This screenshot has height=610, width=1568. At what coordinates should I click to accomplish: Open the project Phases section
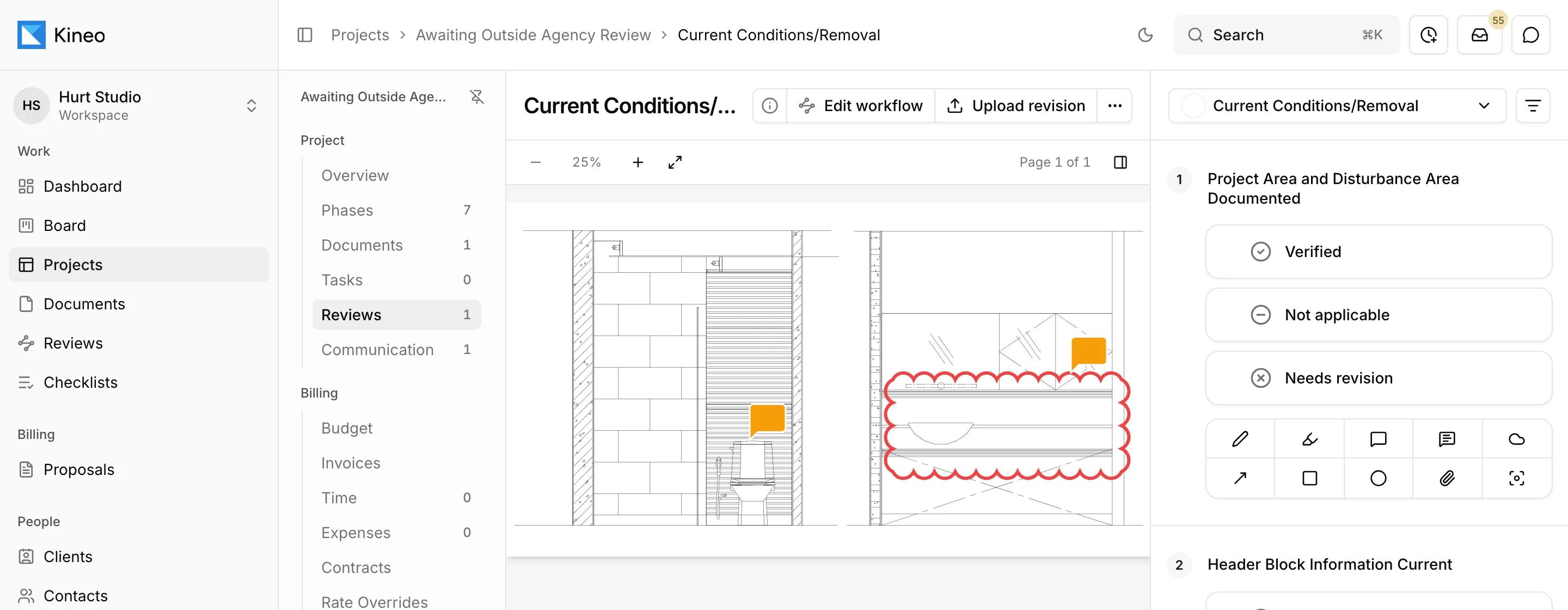(x=396, y=210)
